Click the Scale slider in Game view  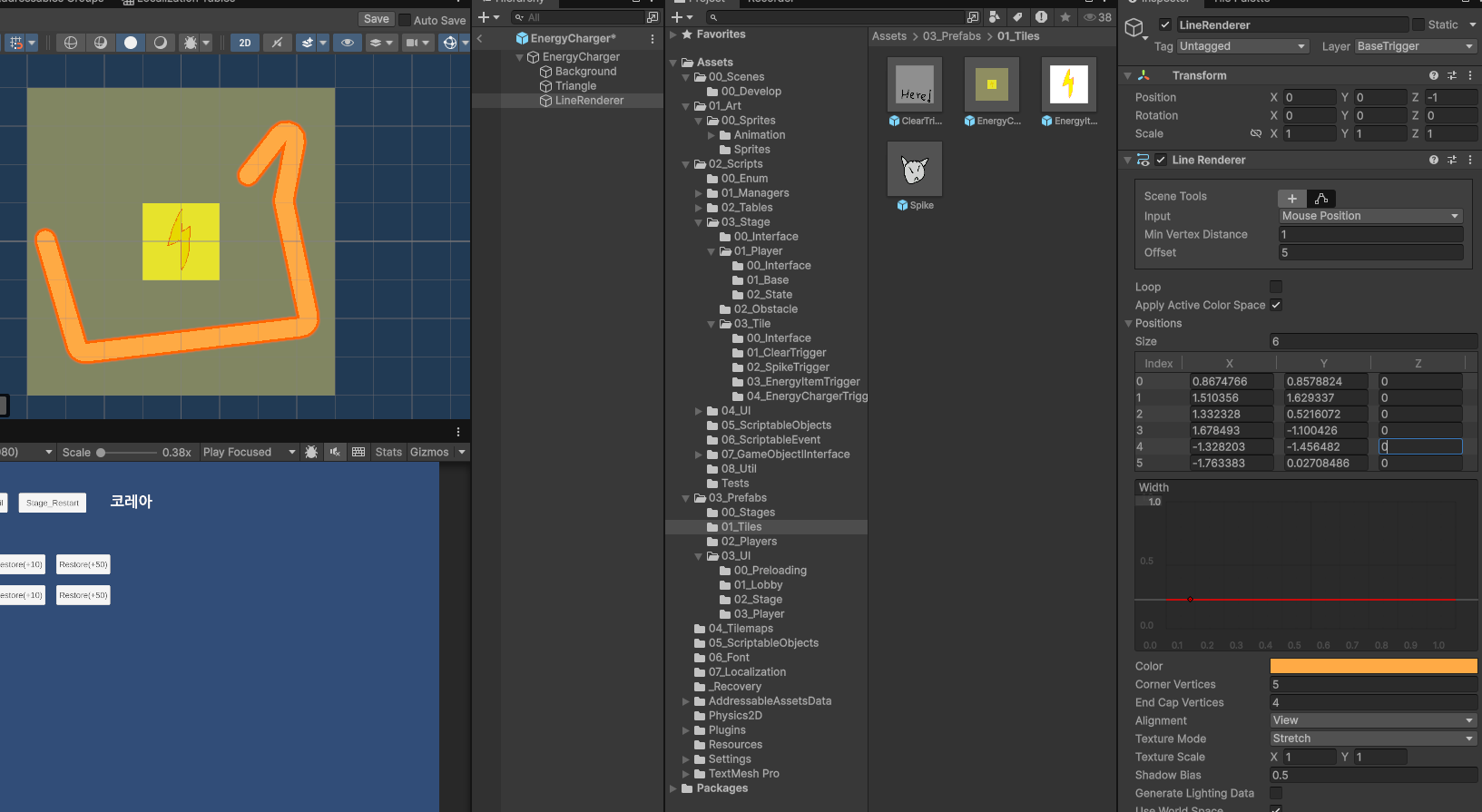(x=127, y=452)
